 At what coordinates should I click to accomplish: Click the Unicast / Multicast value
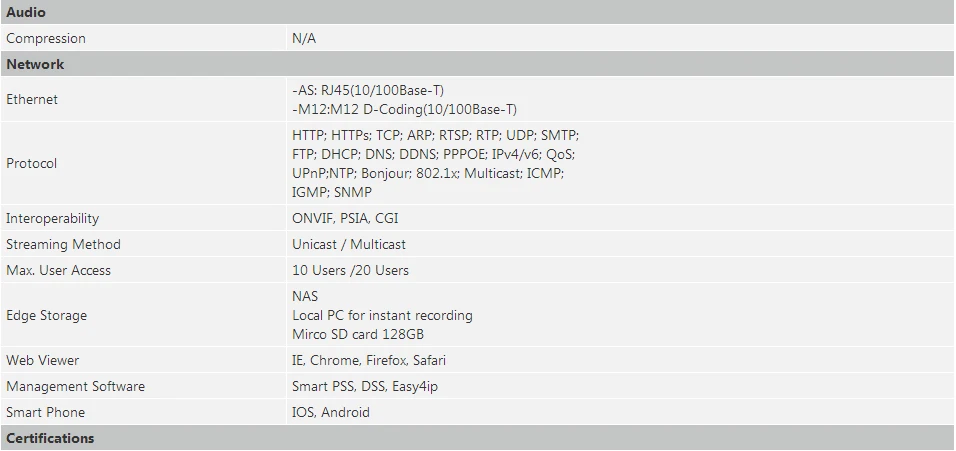[349, 244]
